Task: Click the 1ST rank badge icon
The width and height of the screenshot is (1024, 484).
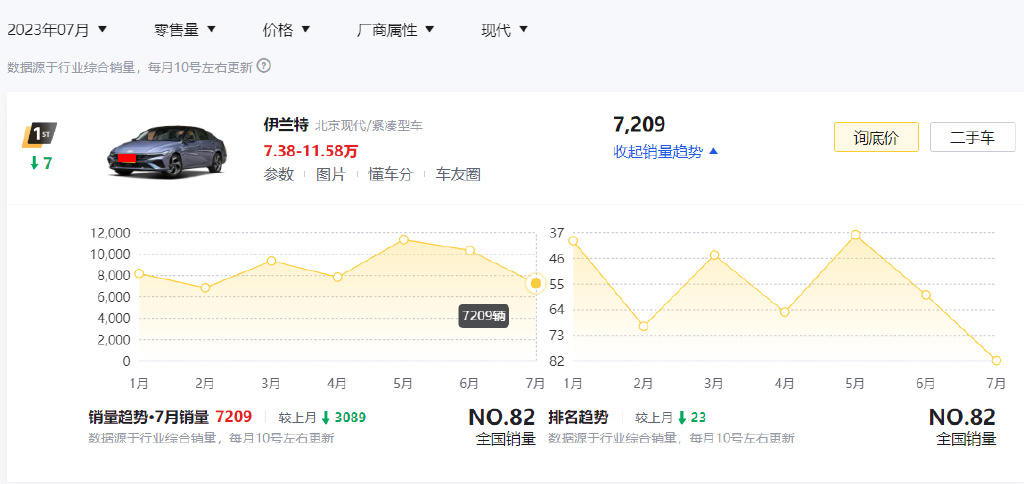Action: 40,135
